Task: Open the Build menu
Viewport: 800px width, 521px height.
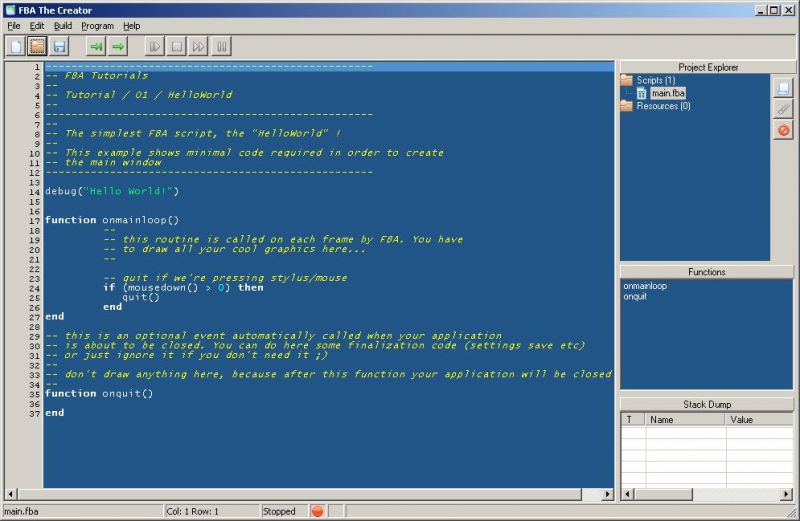Action: pos(63,26)
